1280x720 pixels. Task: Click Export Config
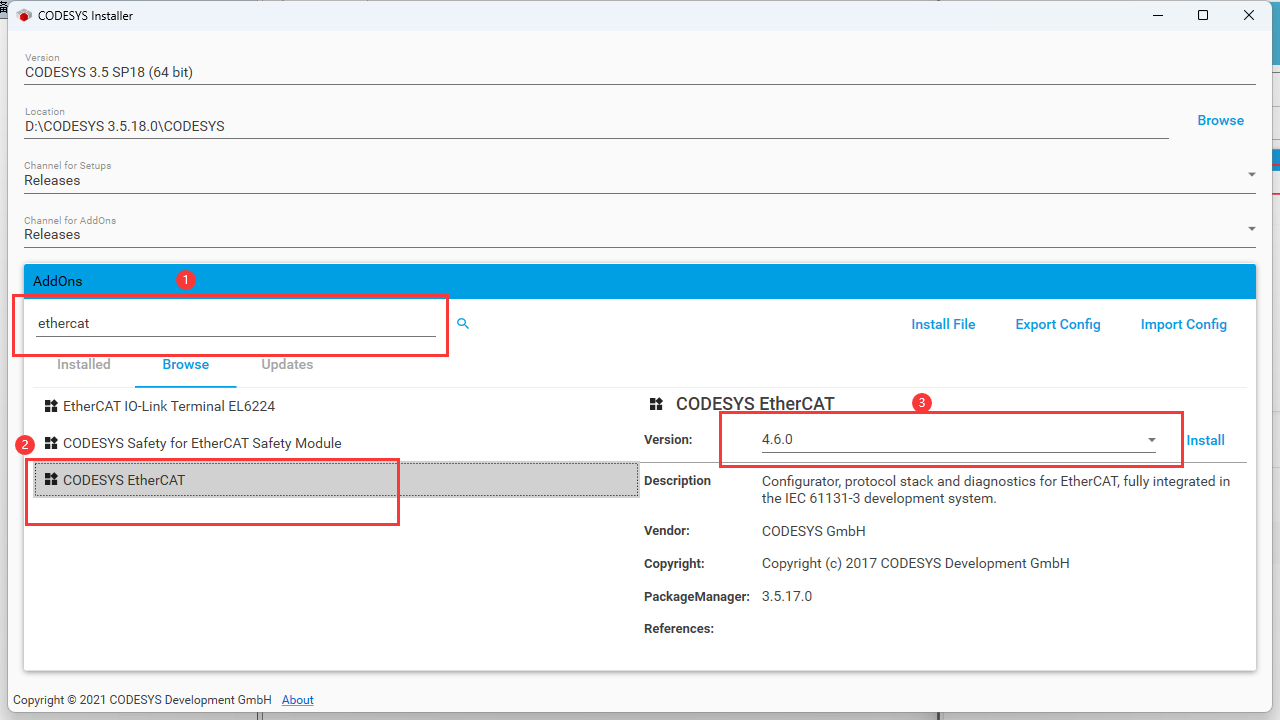point(1058,324)
